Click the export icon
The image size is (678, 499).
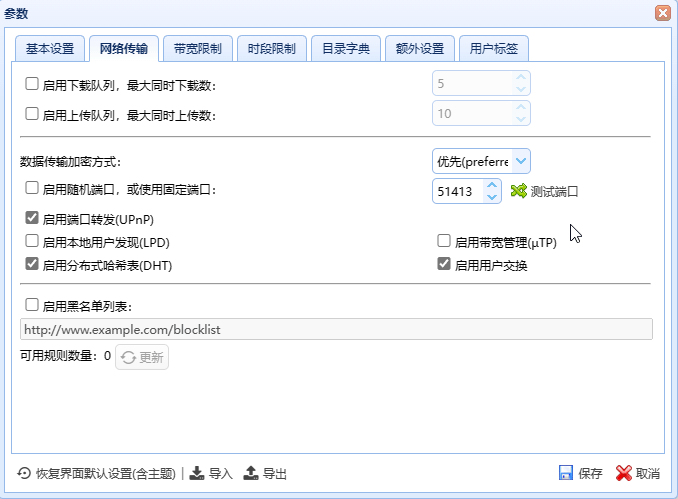point(251,473)
